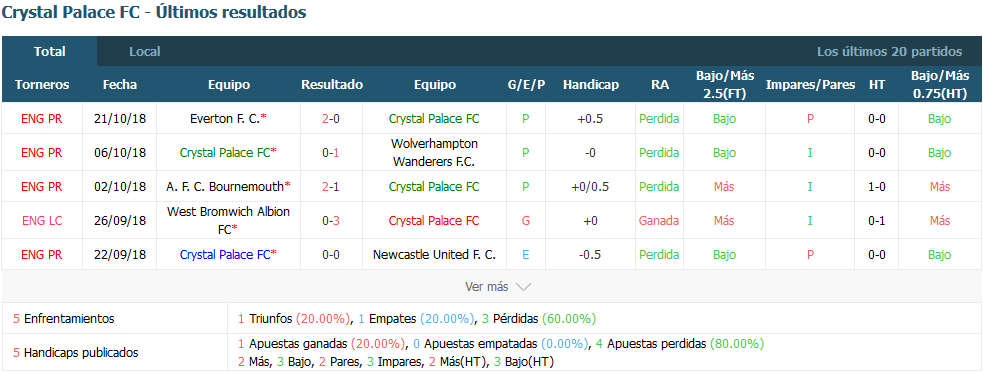Click the 2-0 result on 21/10/18
Viewport: 983px width, 373px height.
pos(332,118)
